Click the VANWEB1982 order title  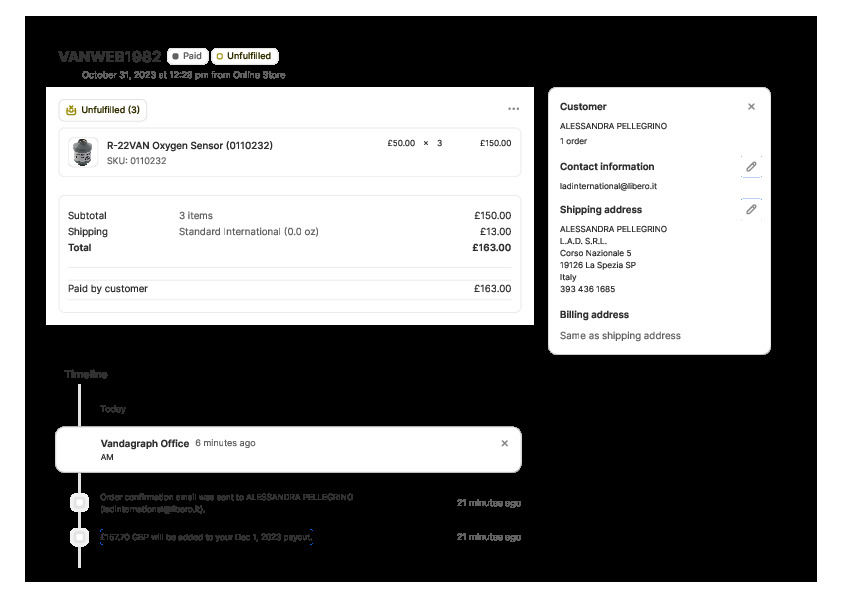pos(109,57)
